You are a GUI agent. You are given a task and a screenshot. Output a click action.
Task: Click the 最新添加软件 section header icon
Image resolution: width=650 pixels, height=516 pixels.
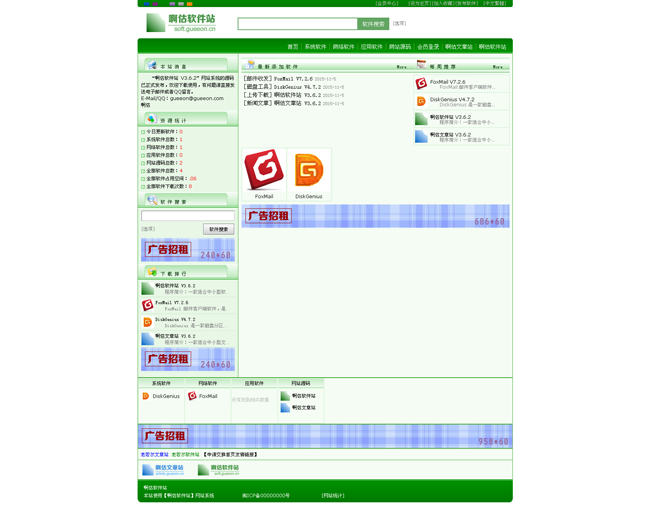pos(250,65)
